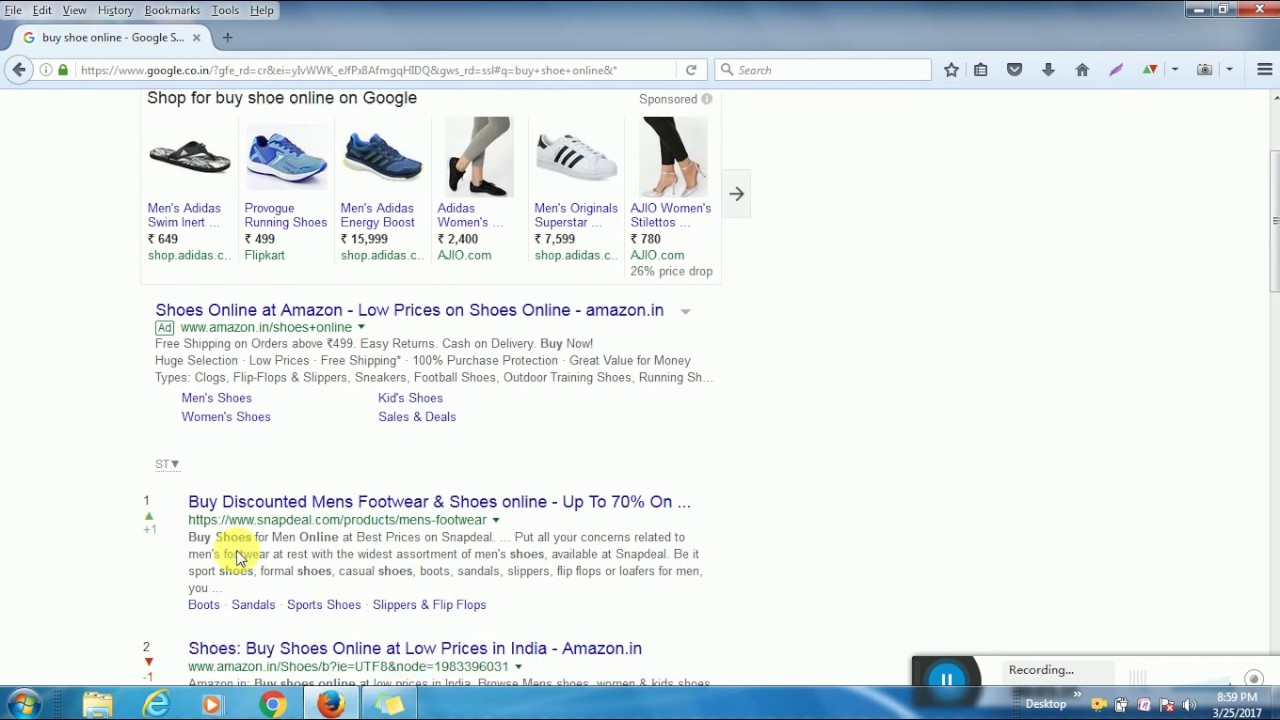Viewport: 1280px width, 720px height.
Task: Open Windows Start button
Action: 22,705
